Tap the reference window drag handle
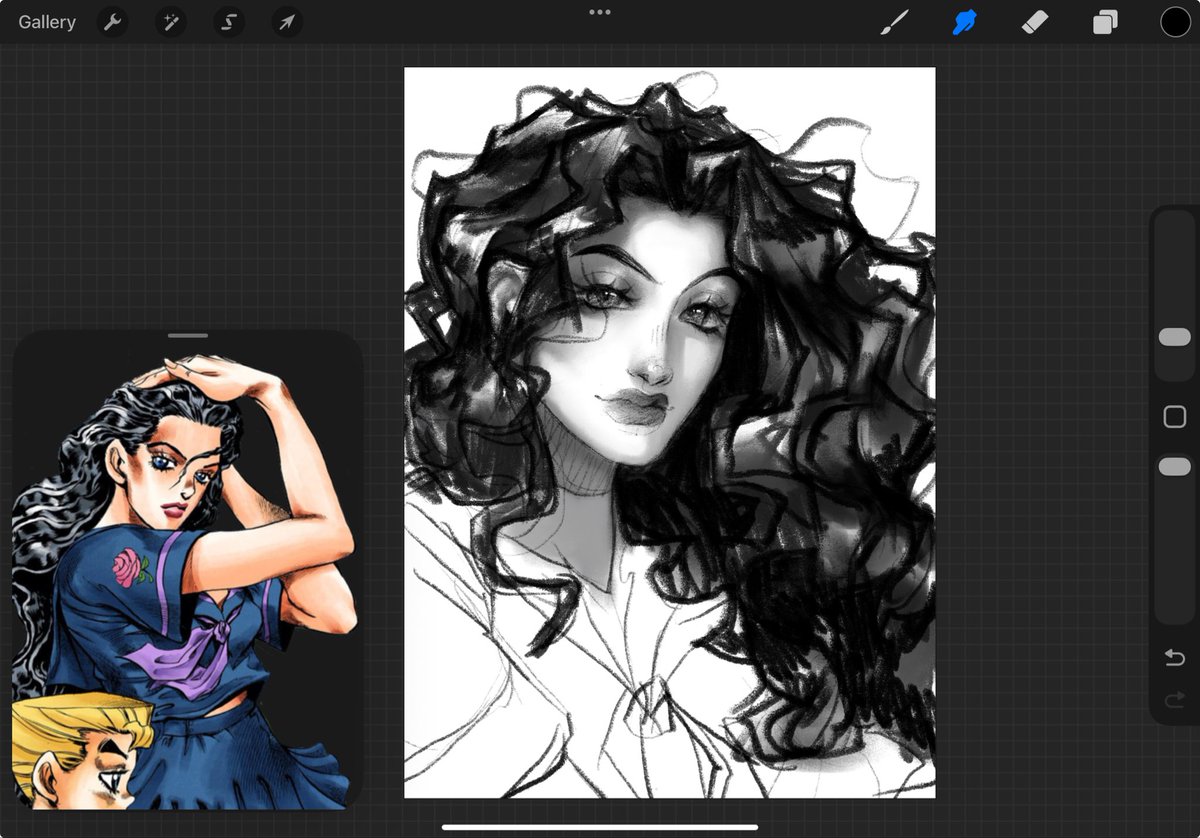Image resolution: width=1200 pixels, height=838 pixels. pos(188,335)
